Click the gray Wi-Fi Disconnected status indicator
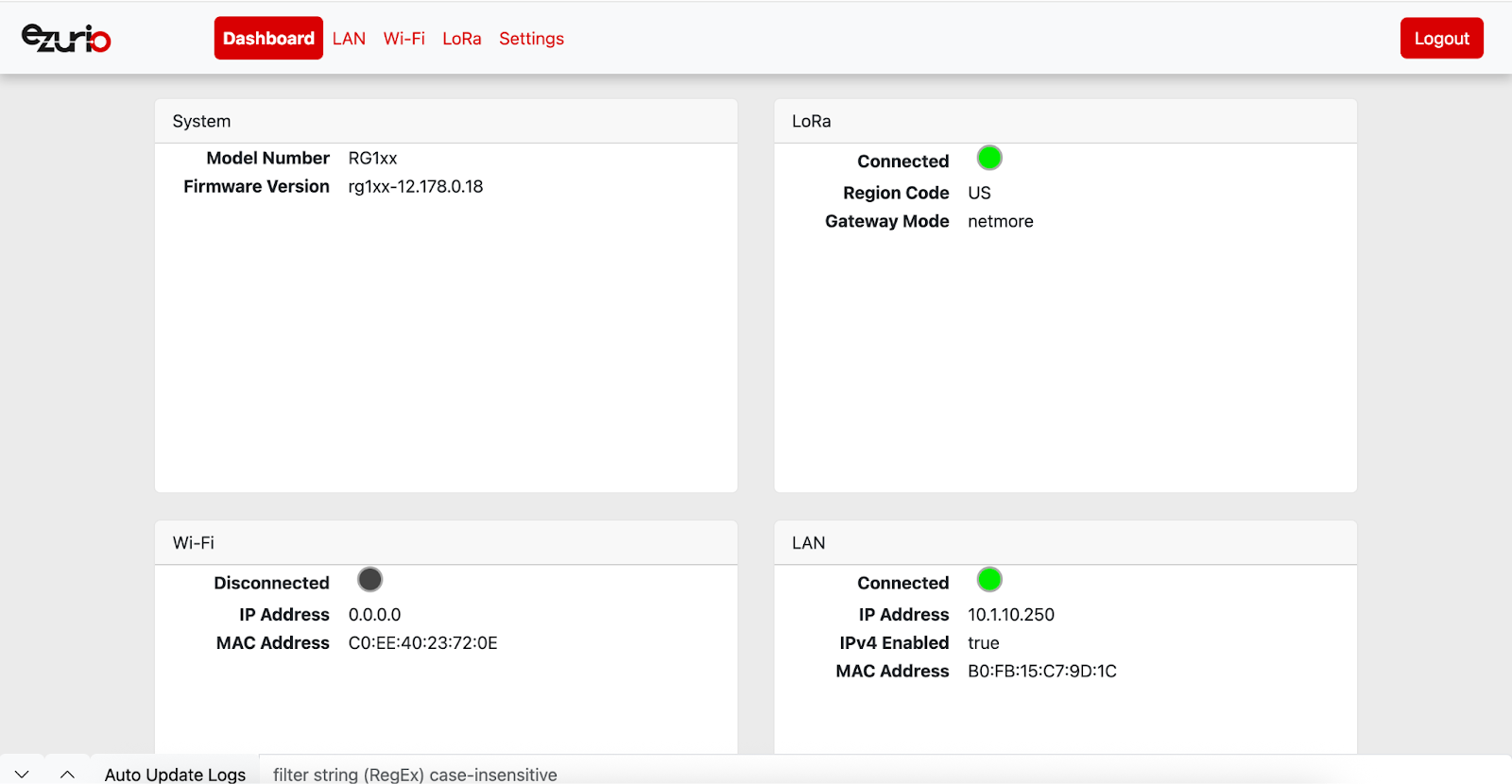 click(x=370, y=579)
